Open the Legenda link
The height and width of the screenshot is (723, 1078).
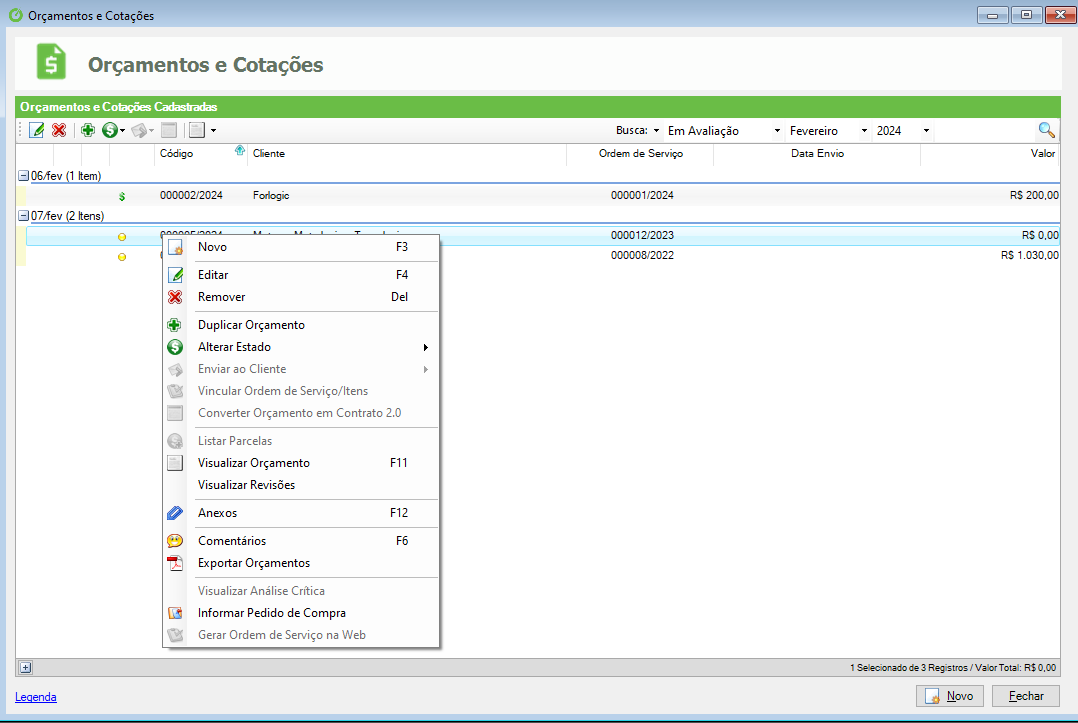[x=36, y=697]
